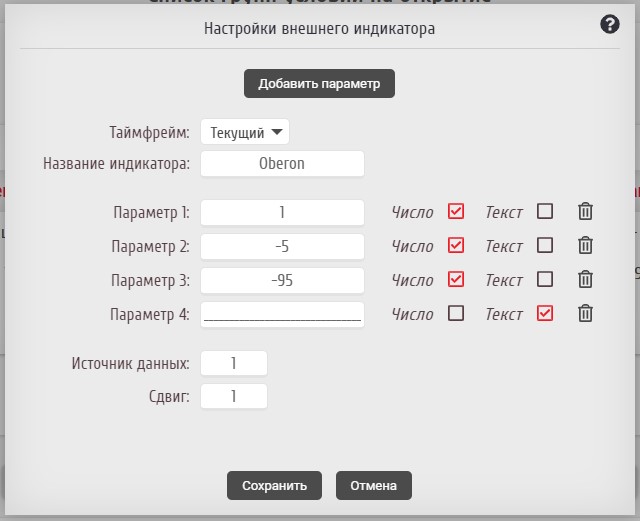Uncheck Число checkbox for Параметр 1
640x521 pixels.
[x=456, y=212]
